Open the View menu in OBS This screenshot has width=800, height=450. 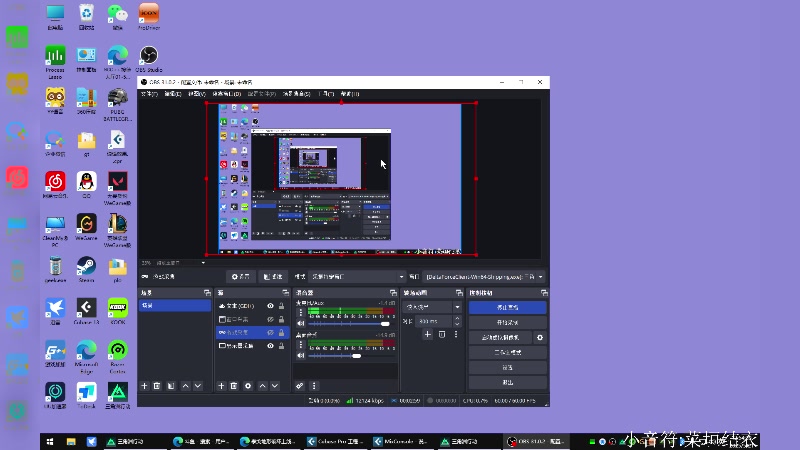pyautogui.click(x=196, y=94)
